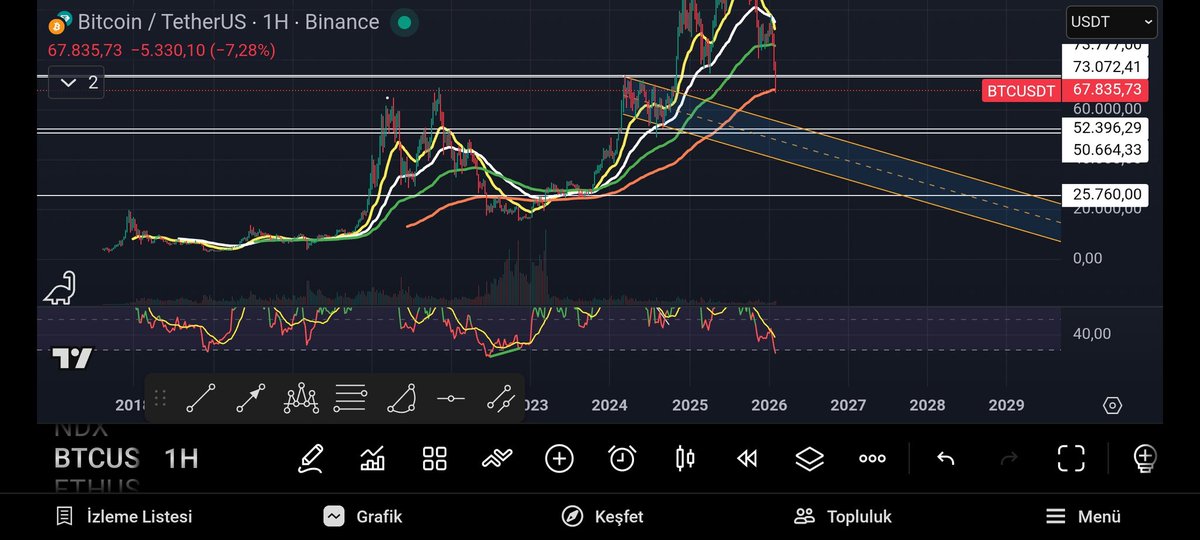The width and height of the screenshot is (1200, 540).
Task: Choose the horizontal line tool
Action: [451, 398]
